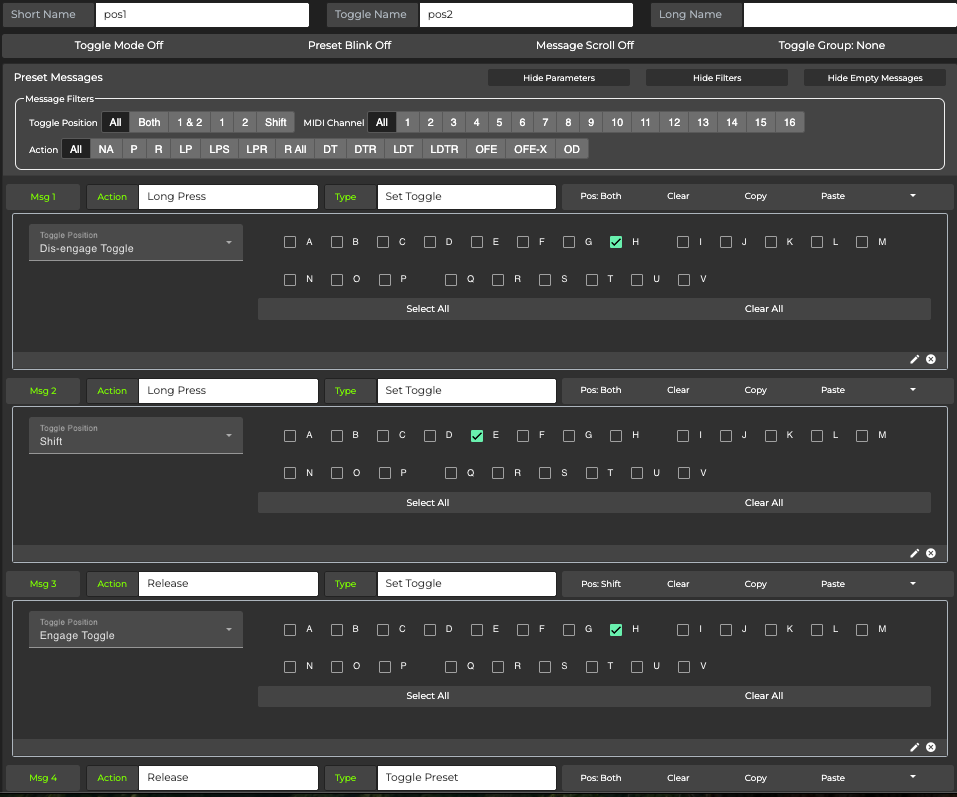Viewport: 957px width, 797px height.
Task: Open Engage Toggle position dropdown in Msg 3
Action: [x=135, y=629]
